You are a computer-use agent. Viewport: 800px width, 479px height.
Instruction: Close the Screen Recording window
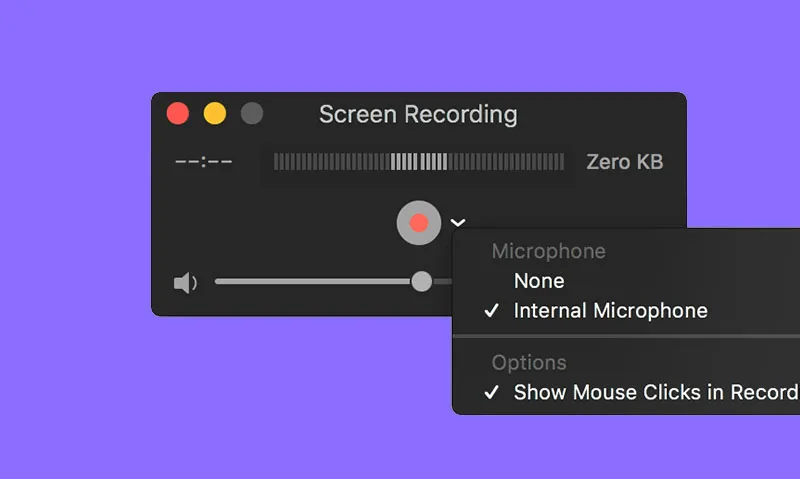click(x=178, y=113)
